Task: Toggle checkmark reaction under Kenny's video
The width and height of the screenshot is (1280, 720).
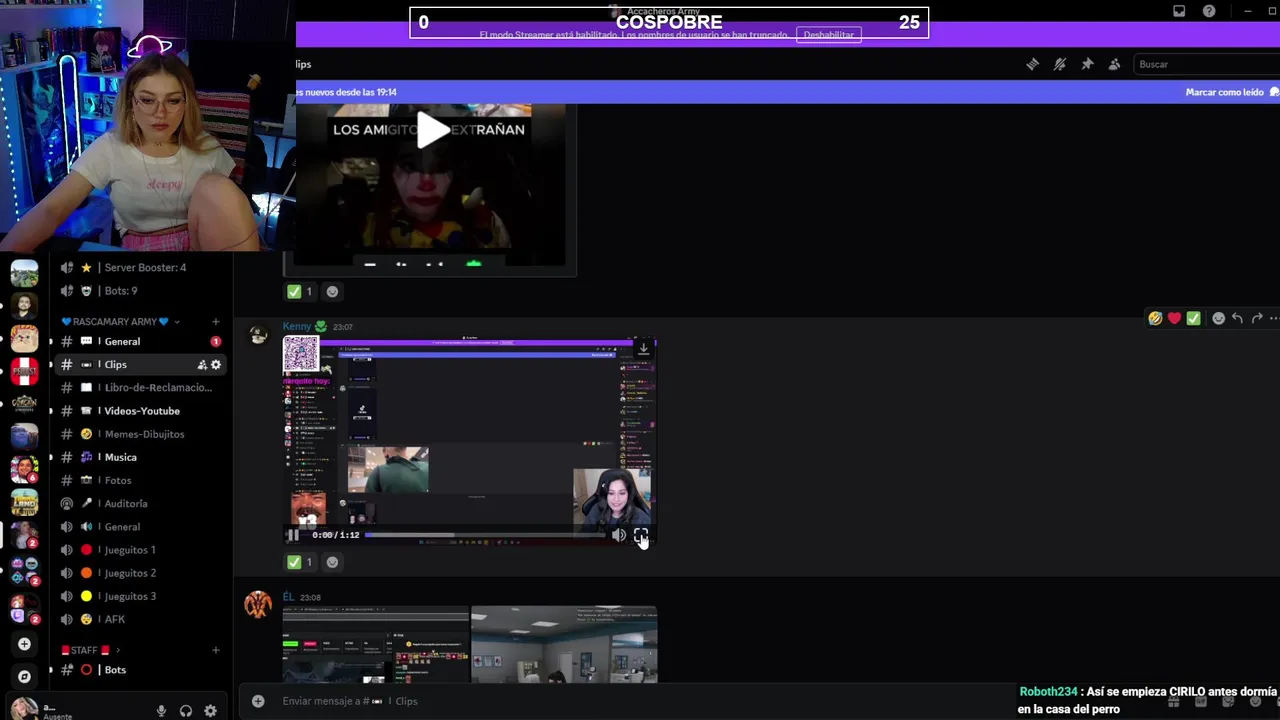Action: tap(301, 562)
